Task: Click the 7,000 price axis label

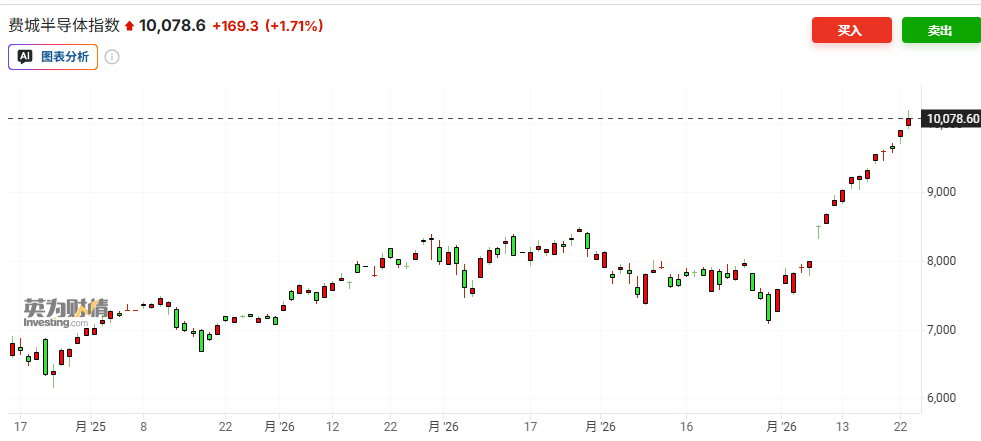Action: point(942,330)
